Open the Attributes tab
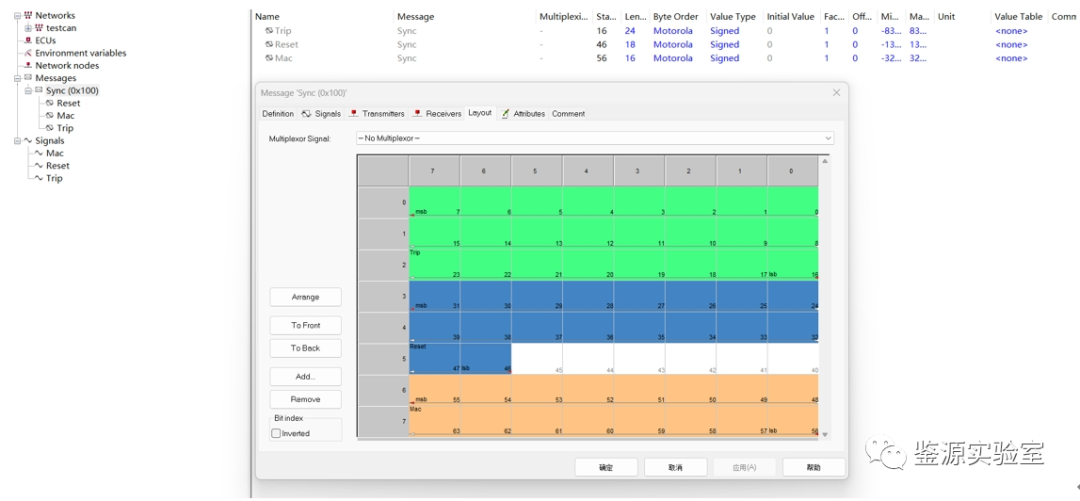Image resolution: width=1080 pixels, height=501 pixels. [x=523, y=114]
